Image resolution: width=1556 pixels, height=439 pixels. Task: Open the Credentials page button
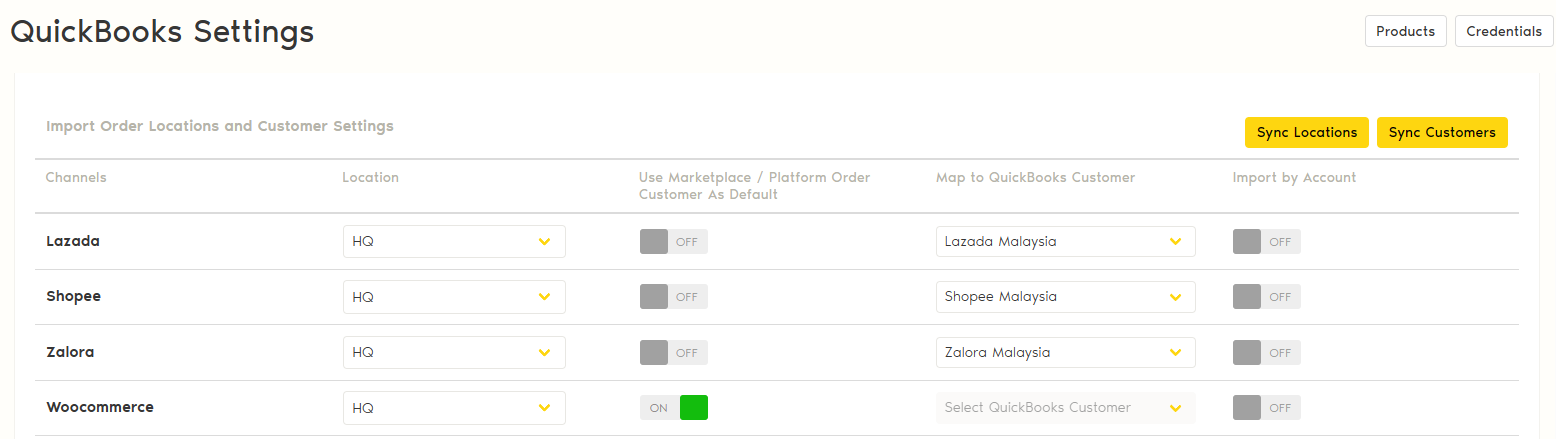(1504, 31)
